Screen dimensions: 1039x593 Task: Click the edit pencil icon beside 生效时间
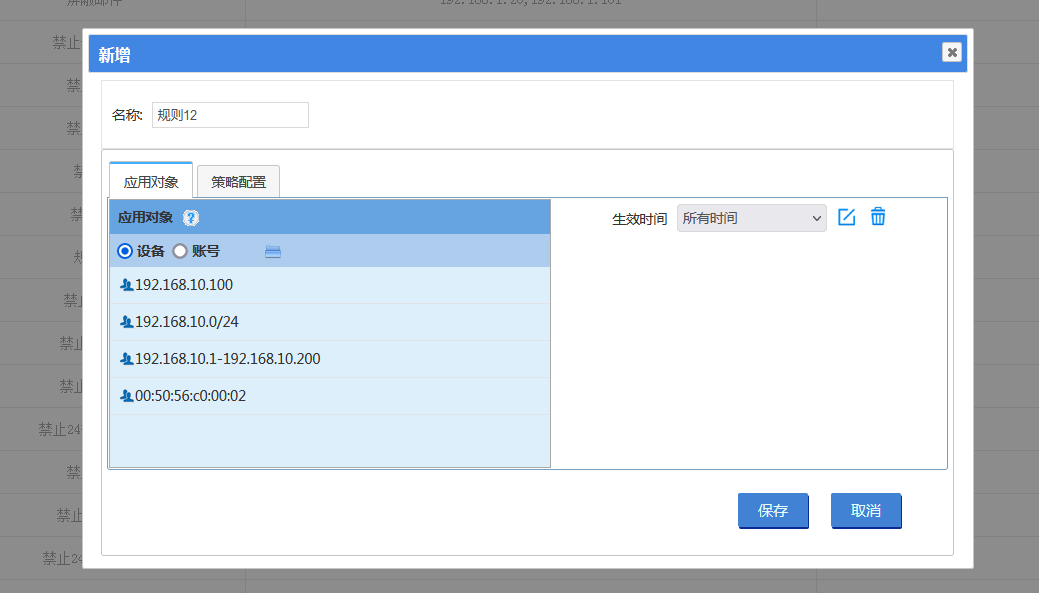846,217
